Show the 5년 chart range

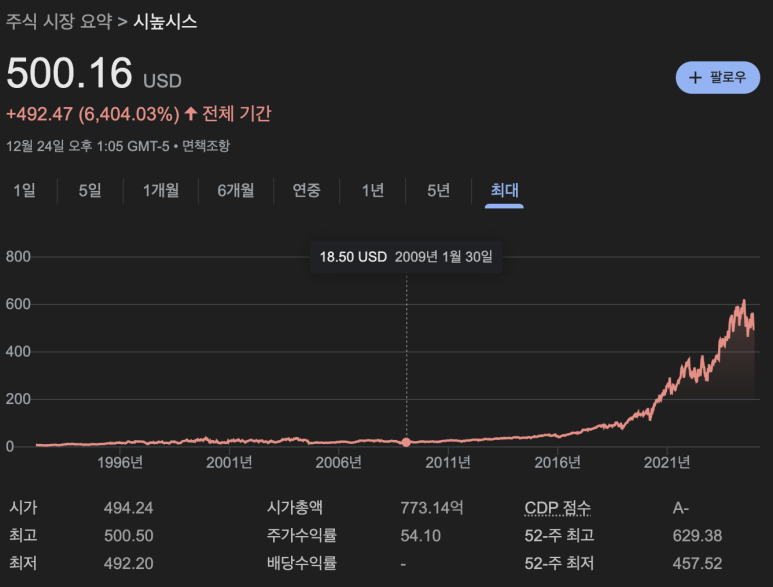point(438,190)
